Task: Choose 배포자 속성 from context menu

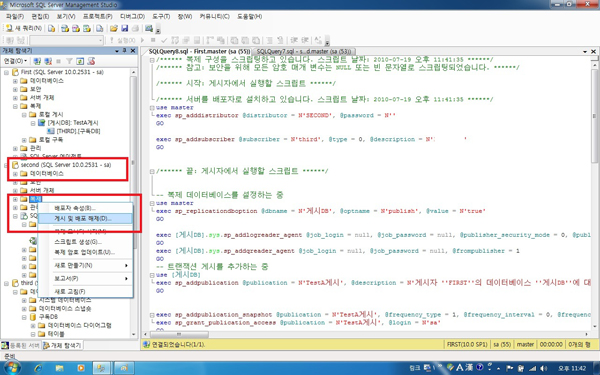Action: [x=85, y=208]
